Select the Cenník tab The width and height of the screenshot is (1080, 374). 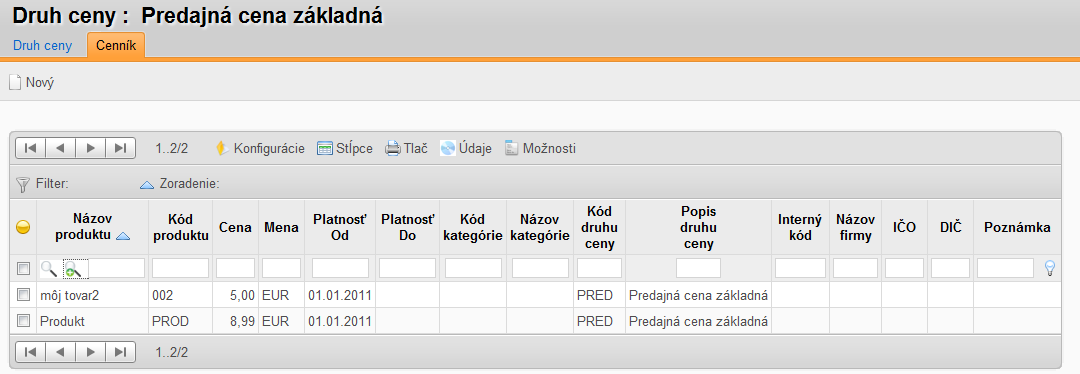click(116, 46)
